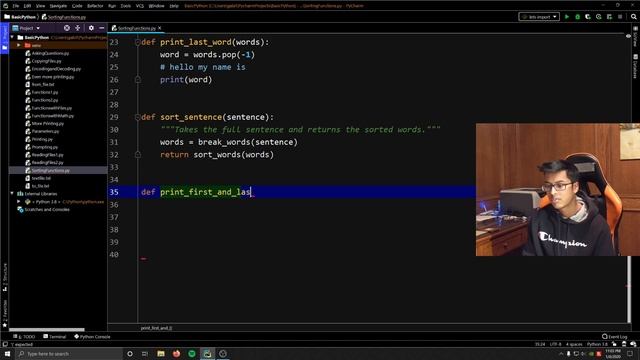
Task: Open the Python Console tab
Action: coord(92,337)
